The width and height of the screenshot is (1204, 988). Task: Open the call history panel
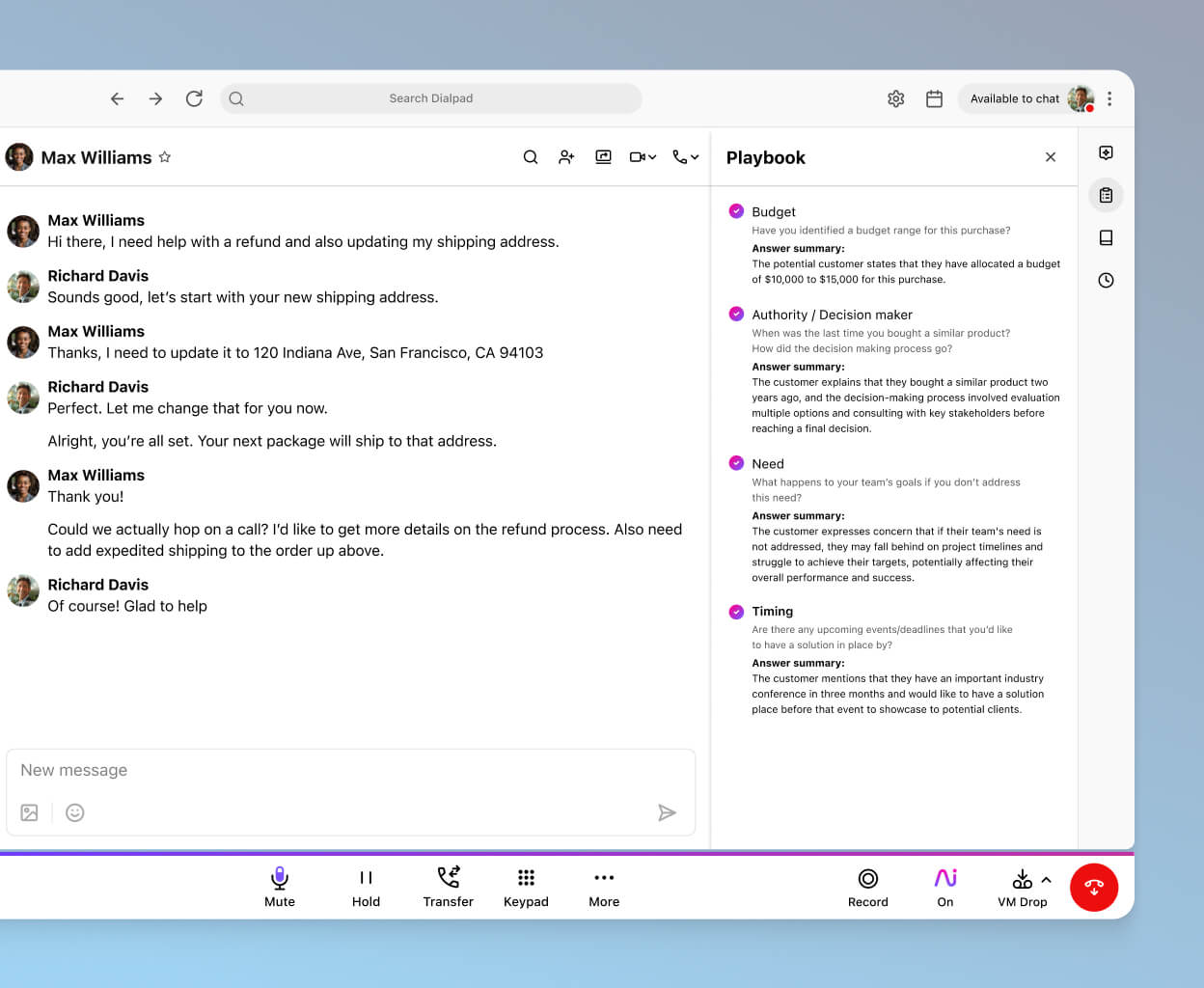coord(1106,280)
